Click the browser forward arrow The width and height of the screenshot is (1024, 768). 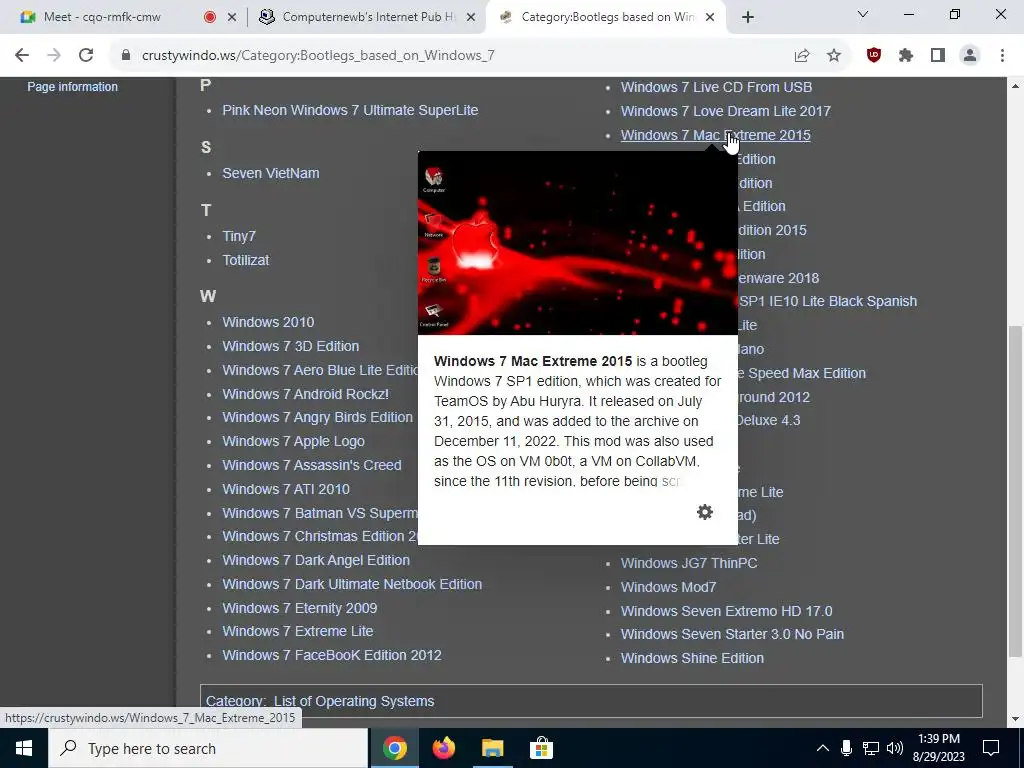[54, 56]
